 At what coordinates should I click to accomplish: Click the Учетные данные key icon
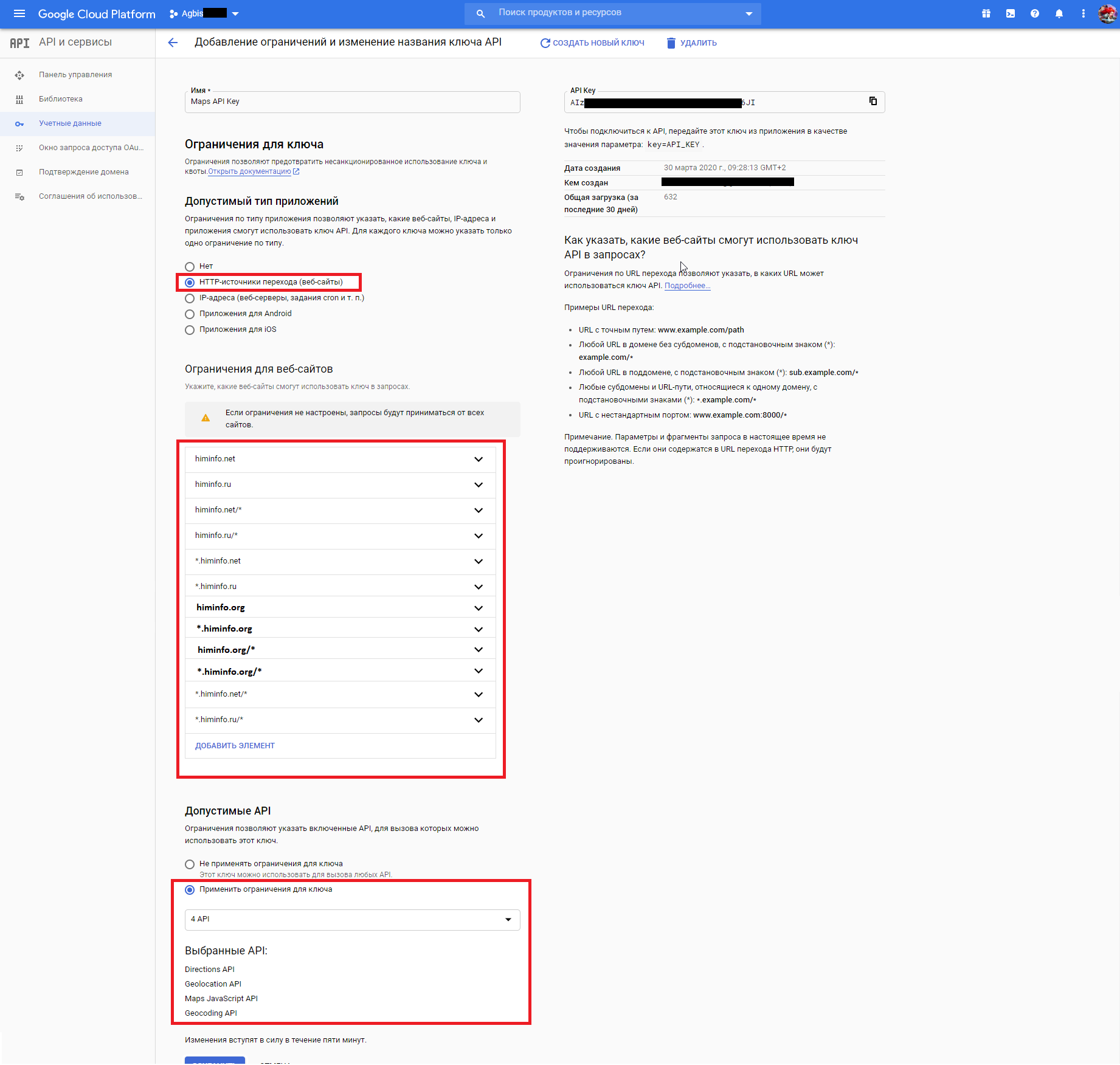[x=19, y=123]
